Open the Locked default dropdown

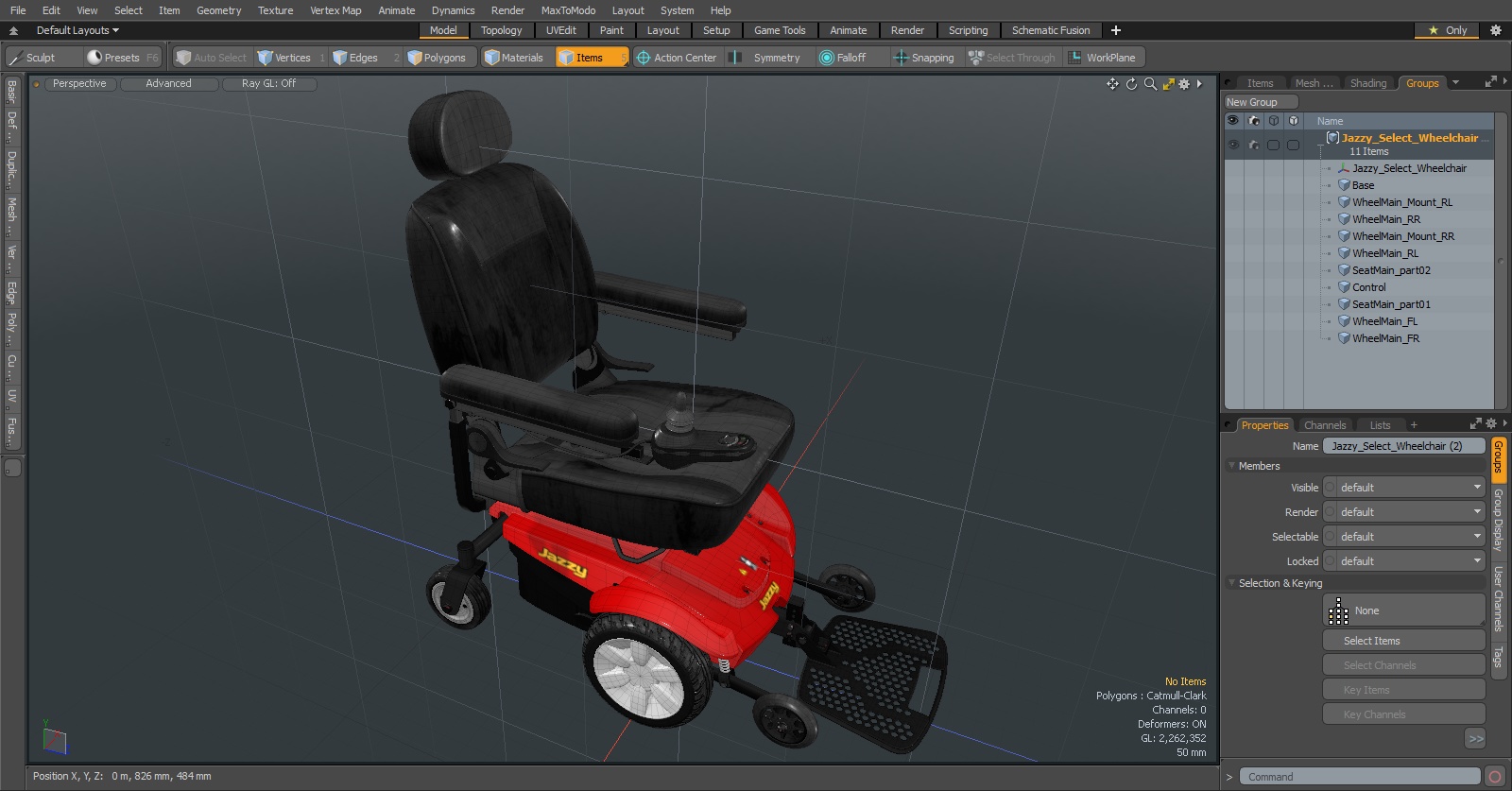coord(1404,561)
